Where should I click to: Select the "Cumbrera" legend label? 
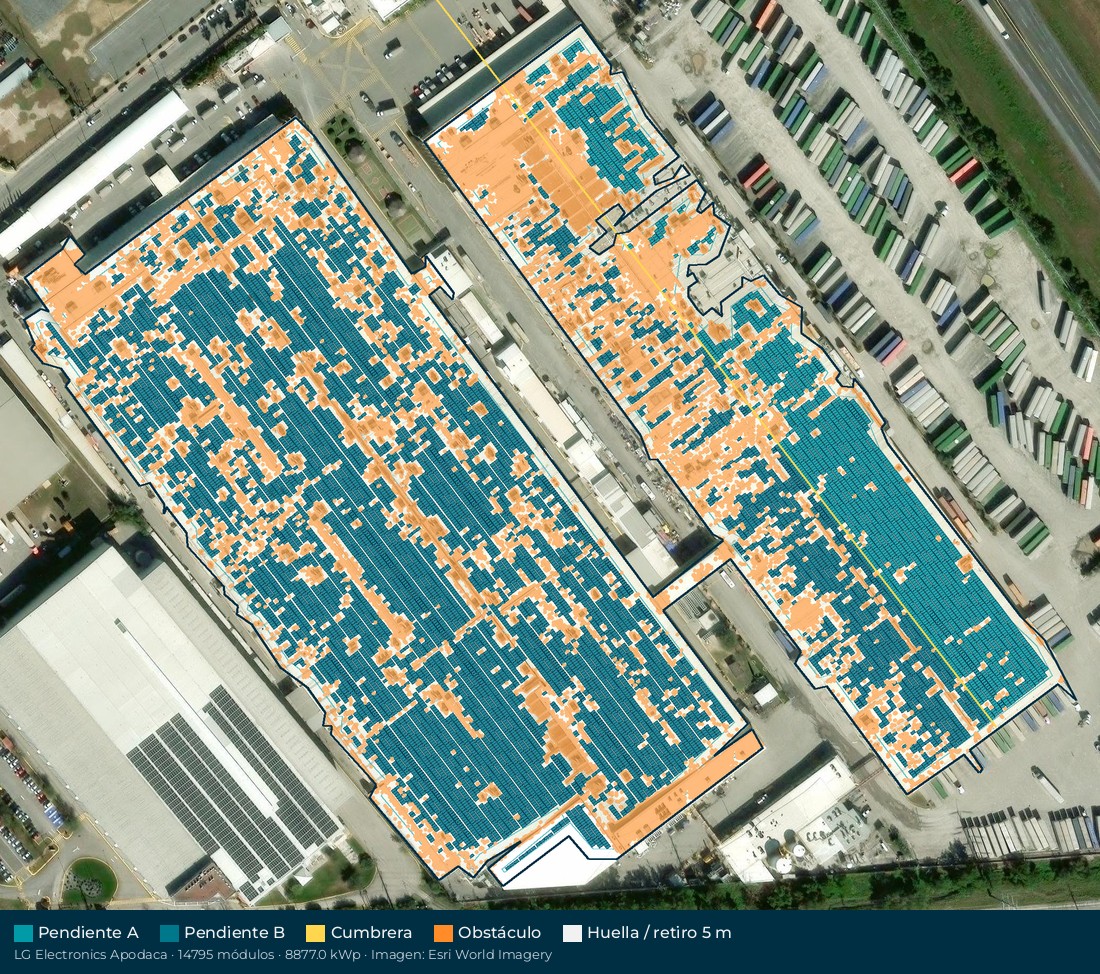click(371, 933)
